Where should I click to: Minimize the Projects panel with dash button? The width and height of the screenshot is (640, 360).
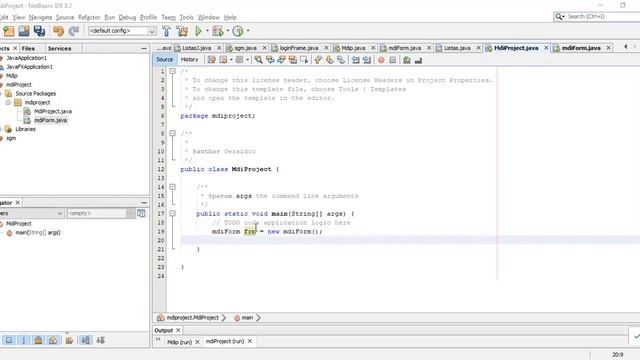[x=144, y=49]
